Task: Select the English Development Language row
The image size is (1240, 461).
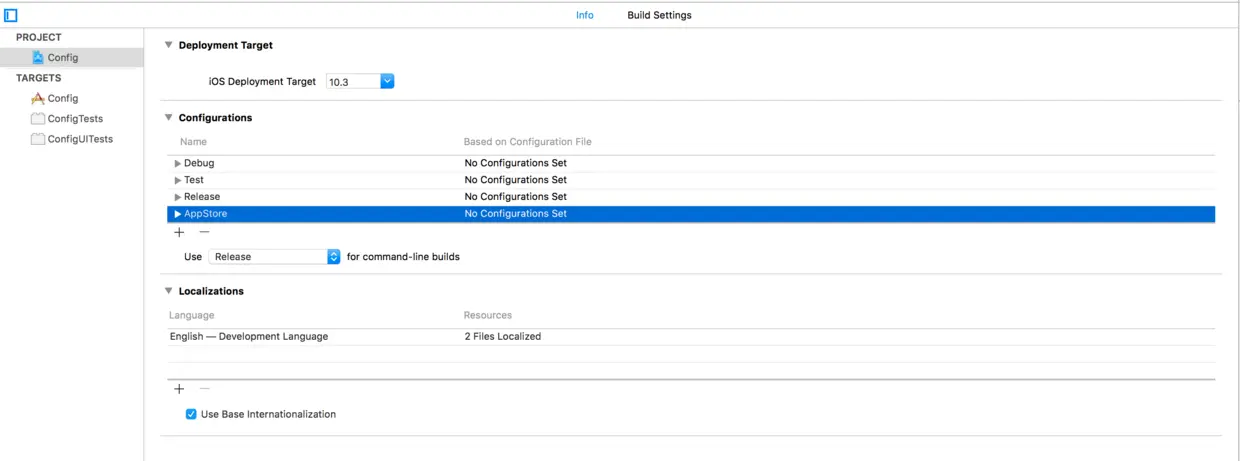Action: 249,337
